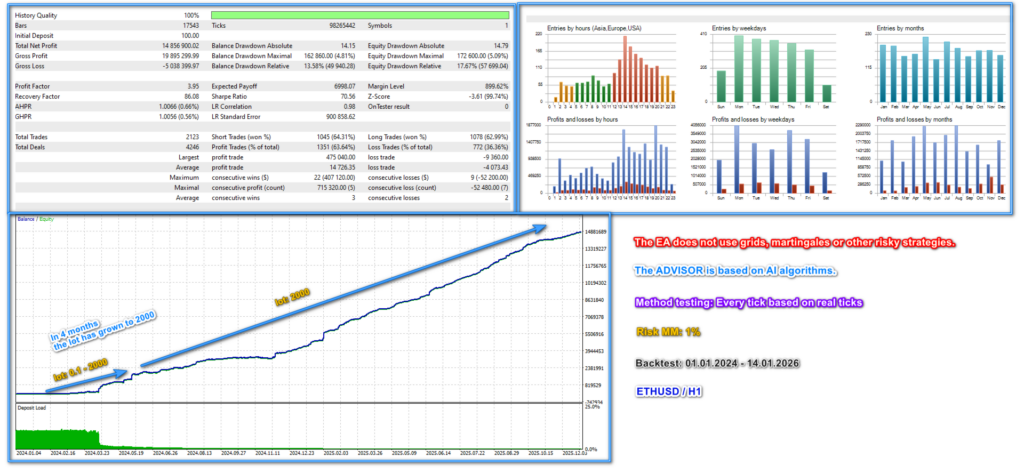Click 'The ADVISOR is based on AI algorithms' text
Screen dimensions: 1024x473
[x=735, y=271]
